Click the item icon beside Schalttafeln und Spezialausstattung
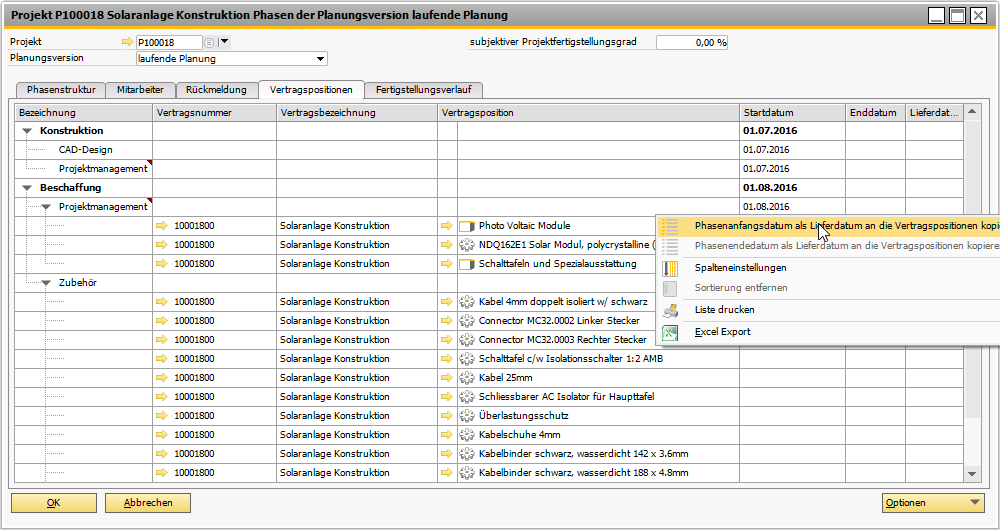Viewport: 1000px width, 530px height. (466, 264)
